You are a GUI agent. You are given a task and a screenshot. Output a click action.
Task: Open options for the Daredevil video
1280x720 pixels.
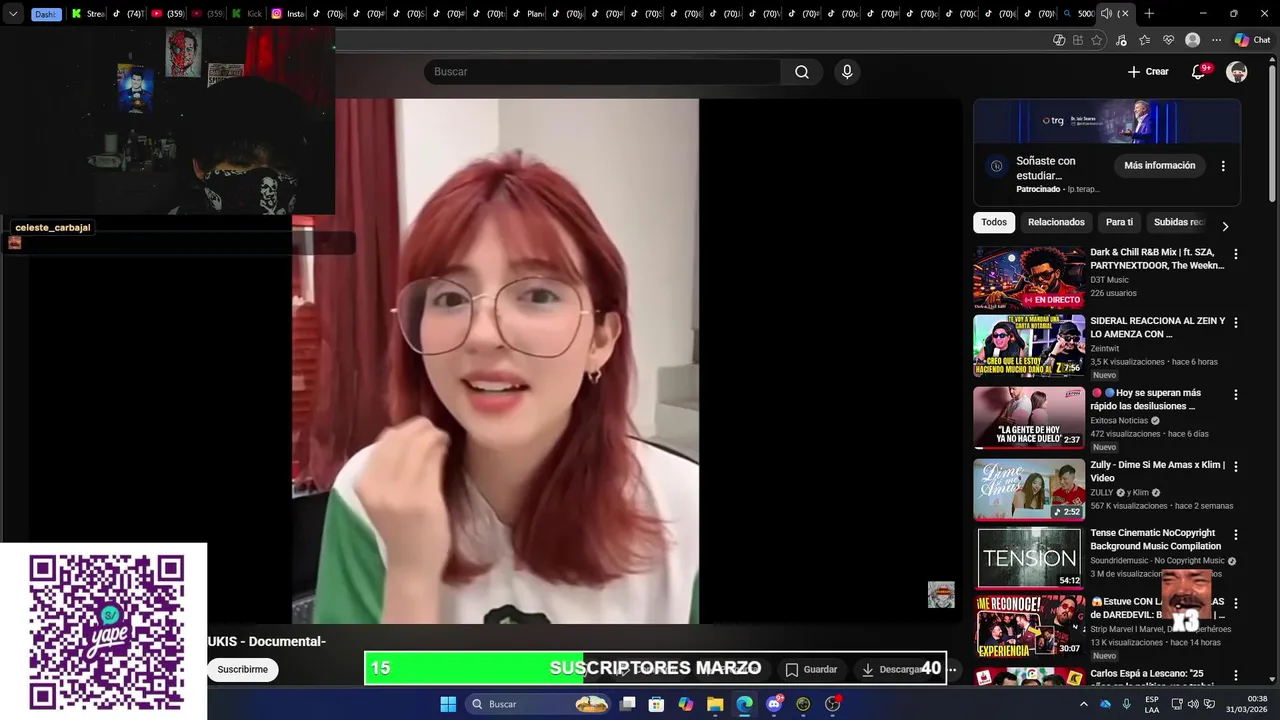pyautogui.click(x=1235, y=603)
